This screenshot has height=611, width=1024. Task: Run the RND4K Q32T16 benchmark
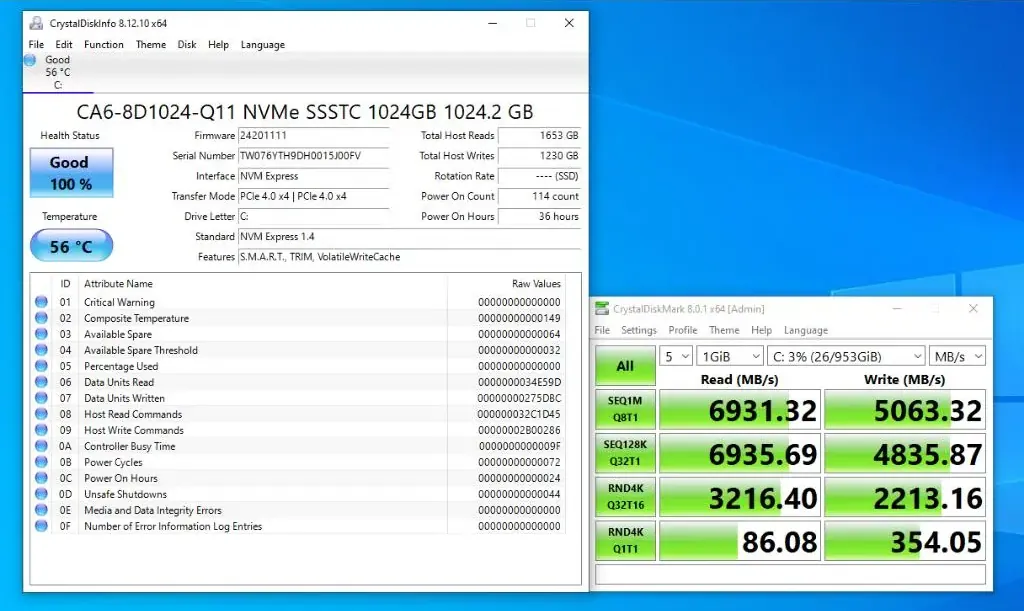click(625, 496)
